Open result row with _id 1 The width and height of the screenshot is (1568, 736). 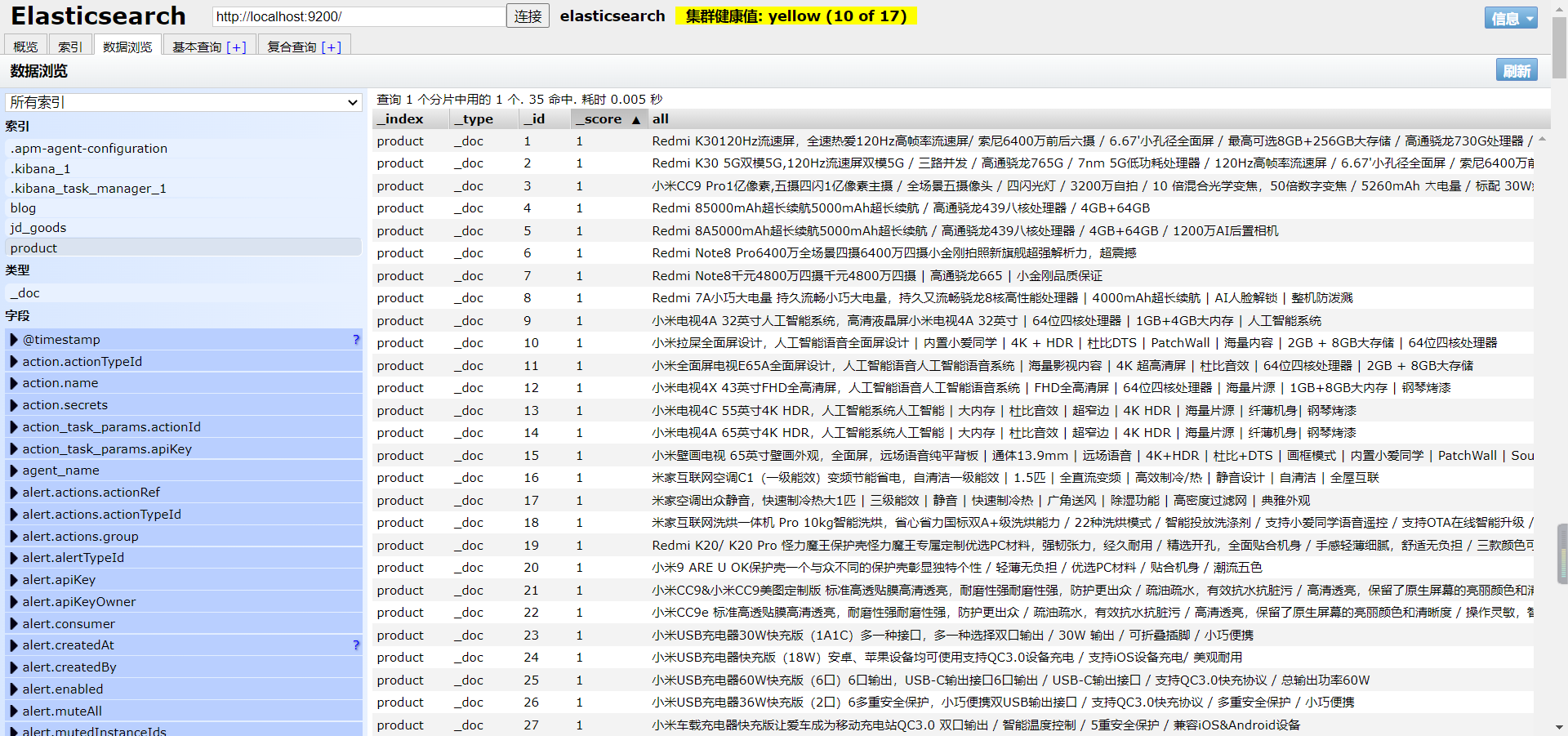pos(953,141)
